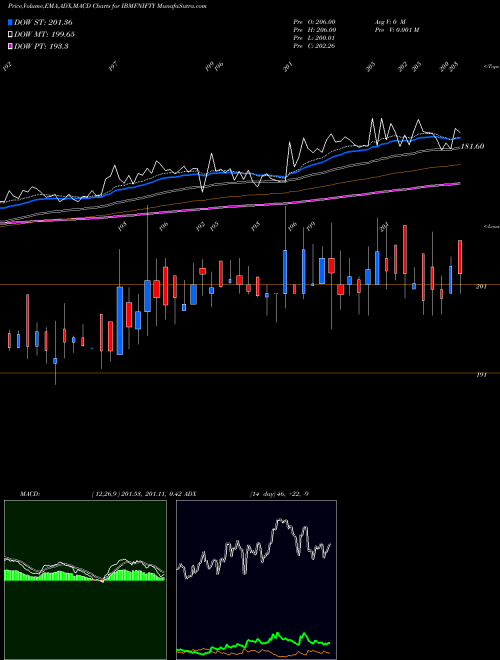500x660 pixels.
Task: Click the '<-Lows' marker label
Action: click(x=491, y=226)
